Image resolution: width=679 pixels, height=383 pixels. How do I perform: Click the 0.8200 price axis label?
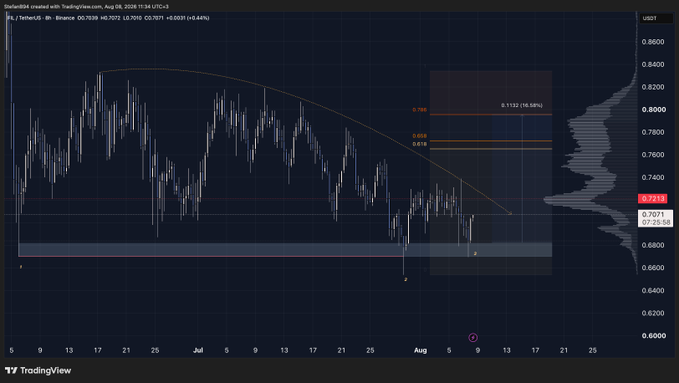653,87
